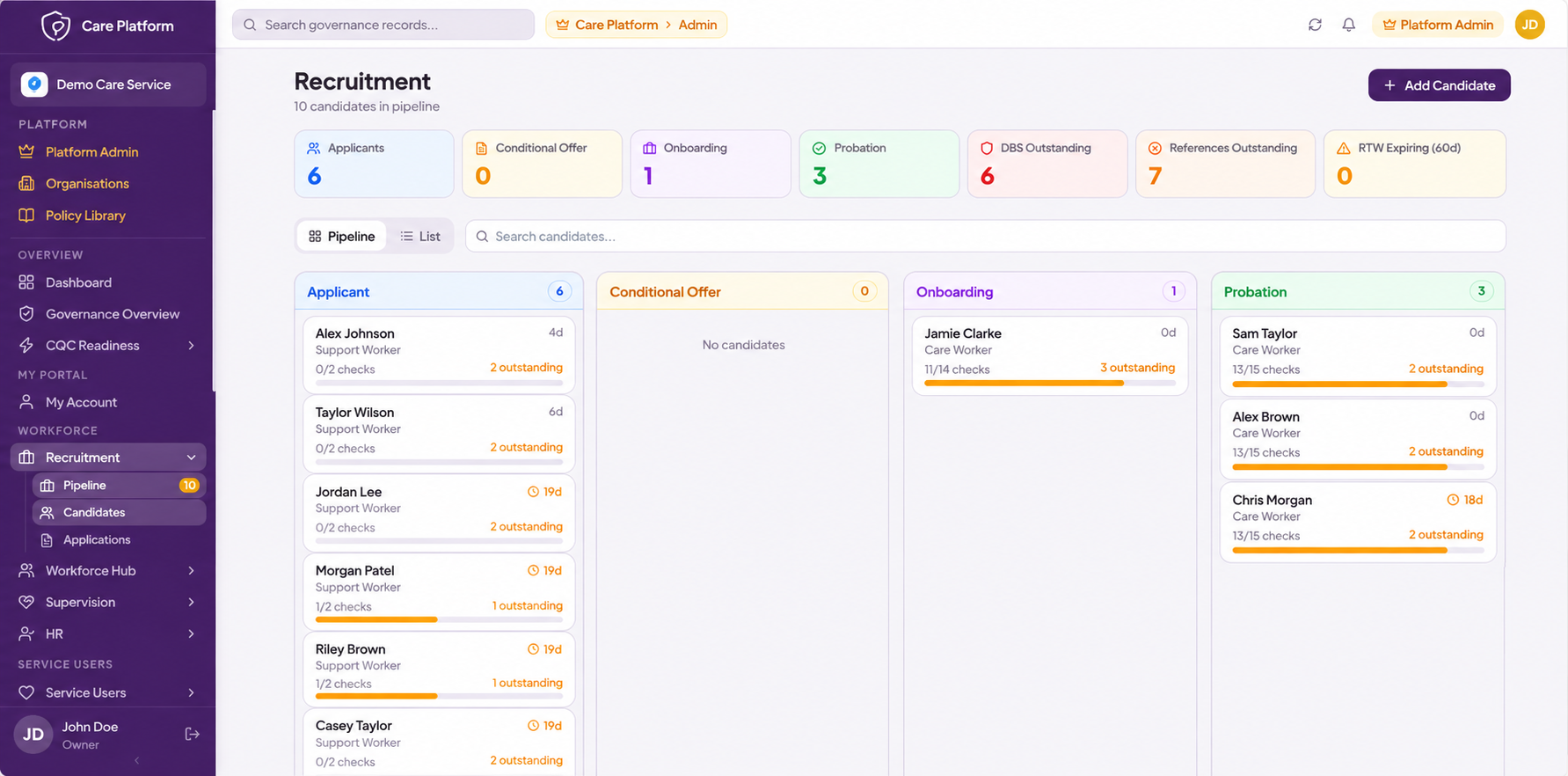
Task: Open Jamie Clarke candidate card
Action: 1050,355
